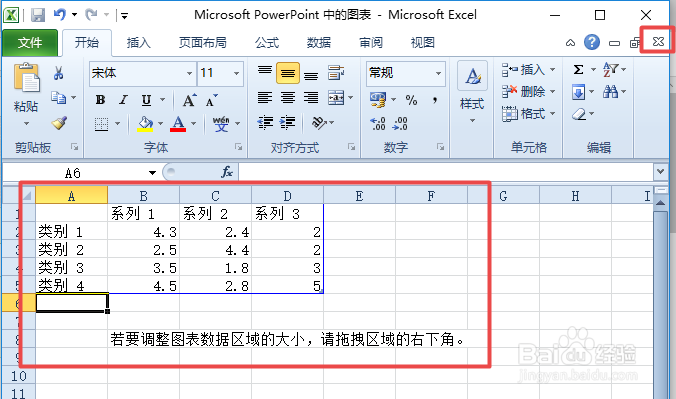The height and width of the screenshot is (399, 676).
Task: Open the File (文件) tab
Action: 30,43
